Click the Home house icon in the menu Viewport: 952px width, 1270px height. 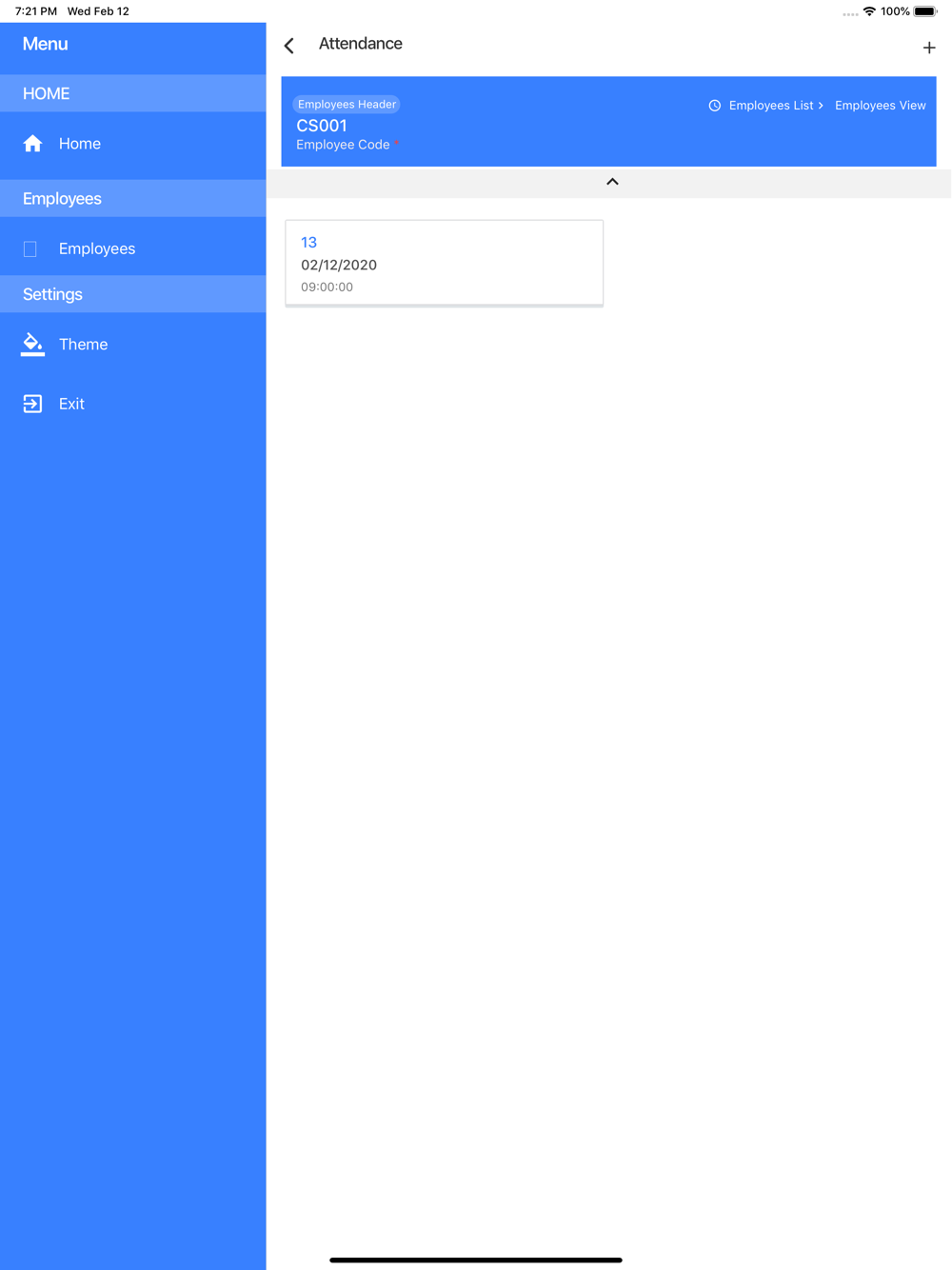[x=32, y=144]
